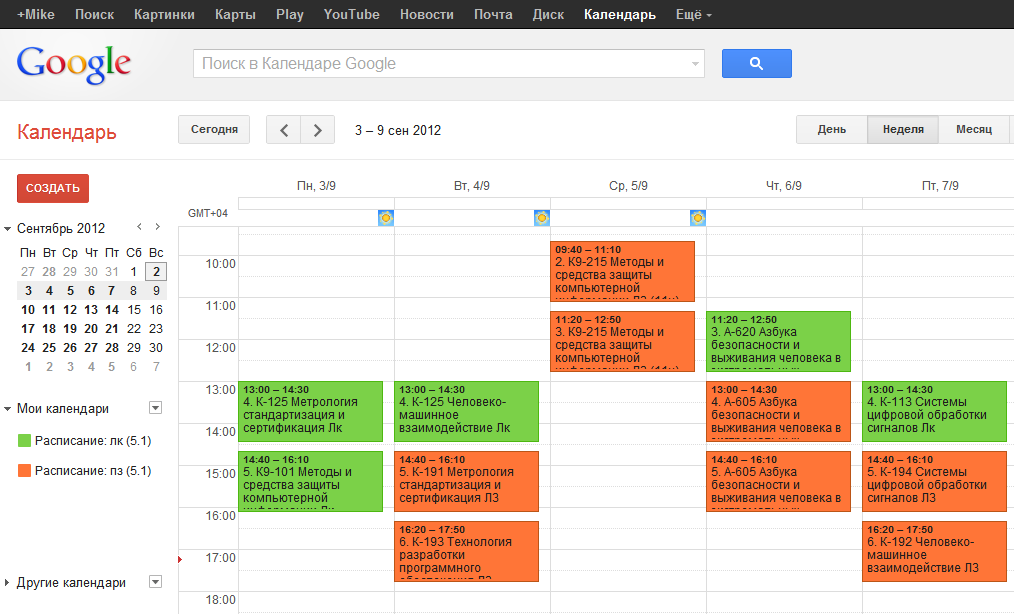Viewport: 1014px width, 614px height.
Task: Open the Ещё menu in top bar
Action: [694, 15]
